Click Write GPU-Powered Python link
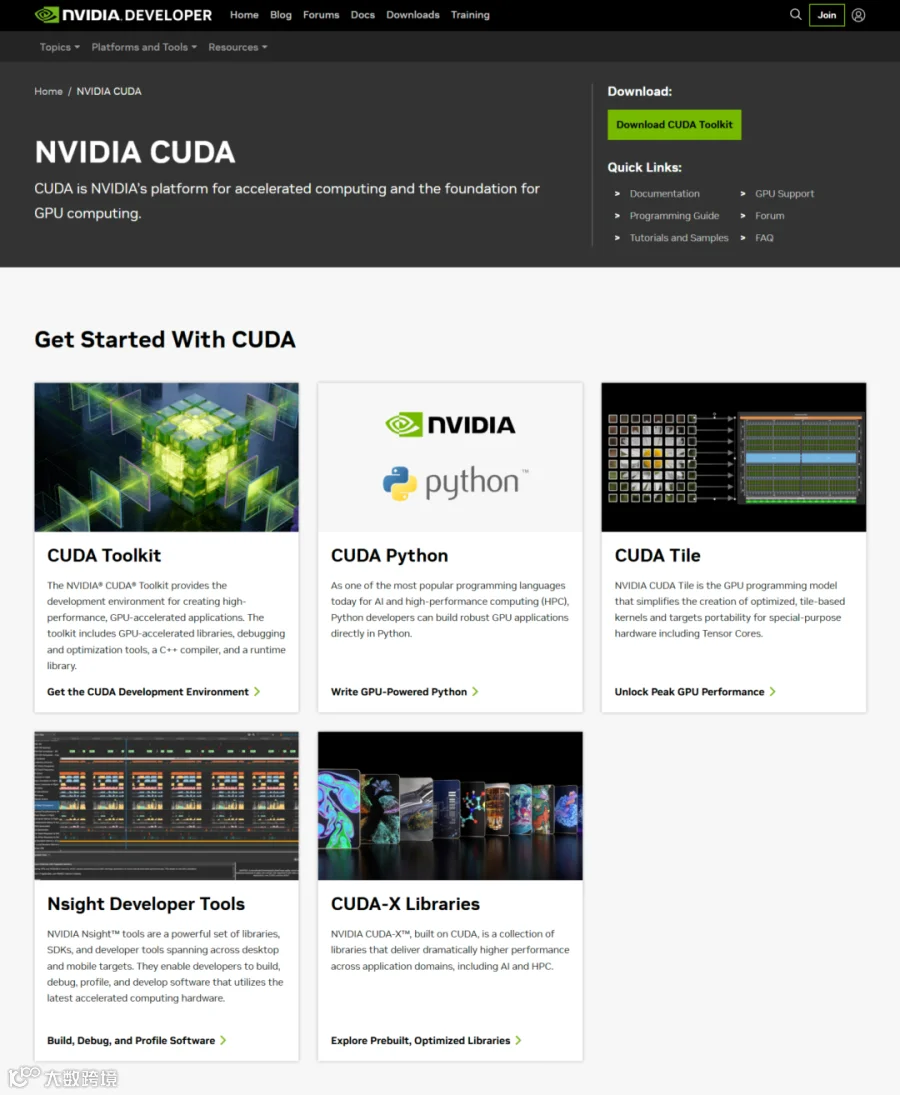Viewport: 900px width, 1095px height. tap(399, 691)
